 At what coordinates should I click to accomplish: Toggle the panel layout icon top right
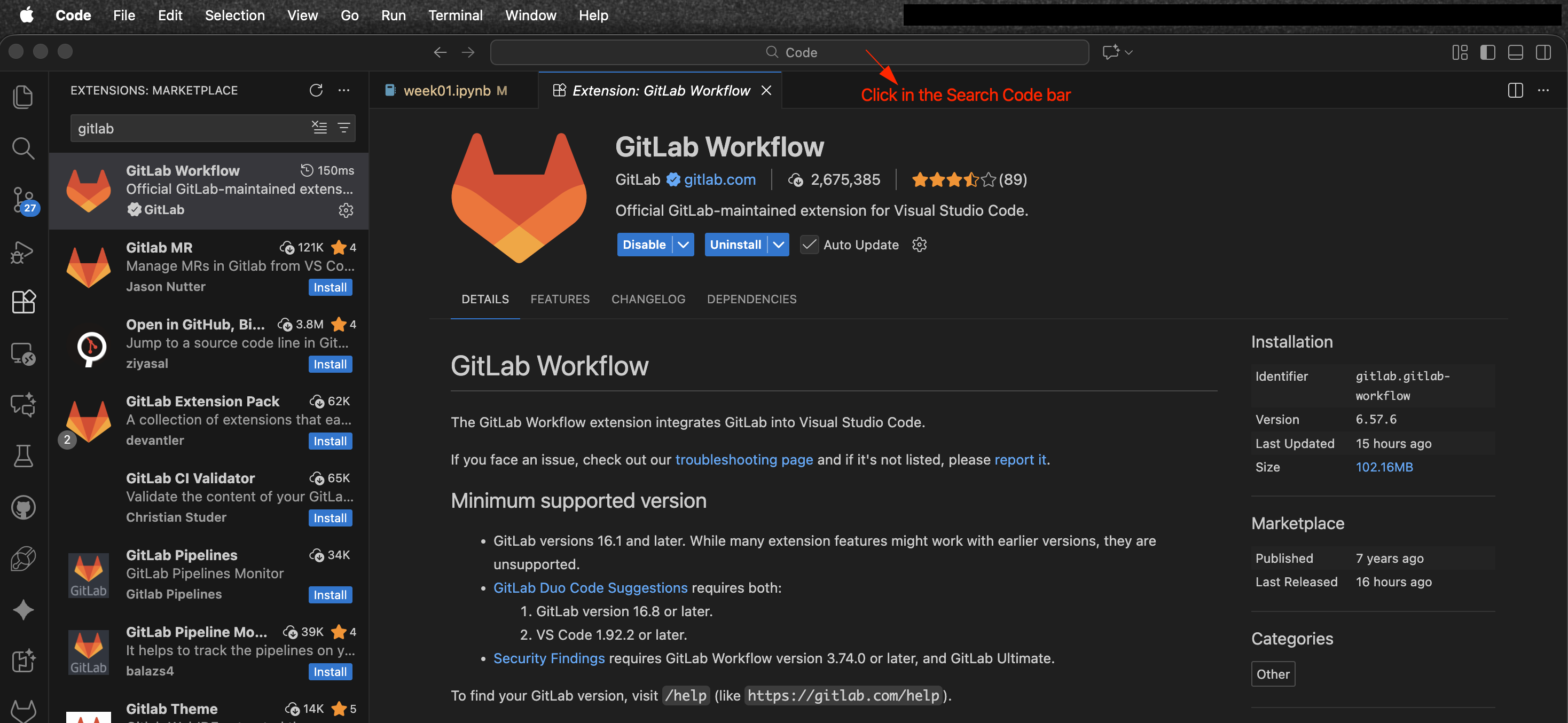[1515, 52]
